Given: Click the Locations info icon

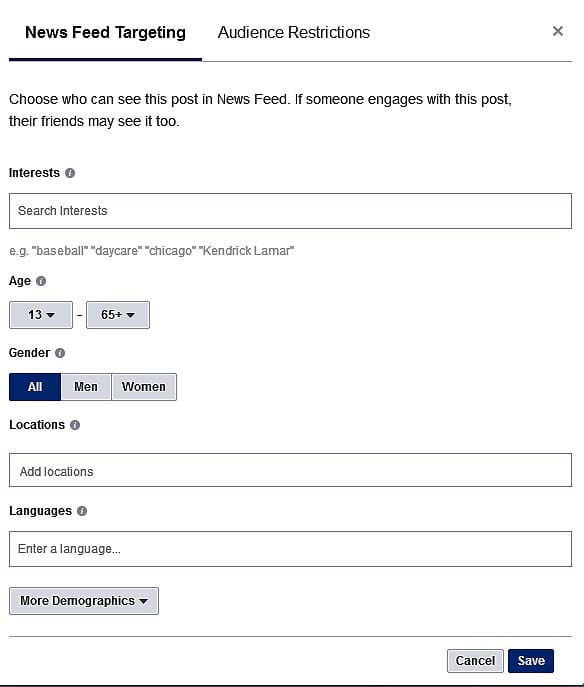Looking at the screenshot, I should 75,425.
